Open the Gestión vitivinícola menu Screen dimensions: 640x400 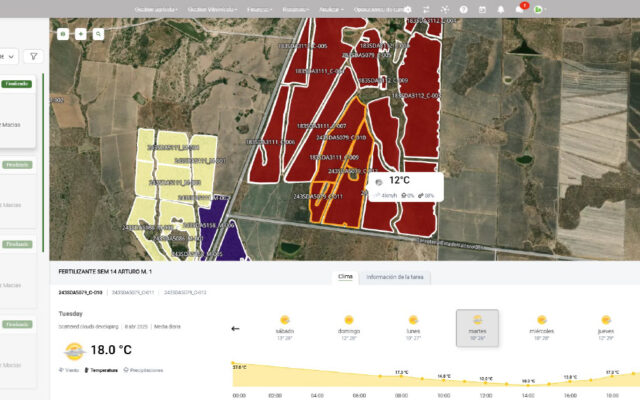[212, 9]
